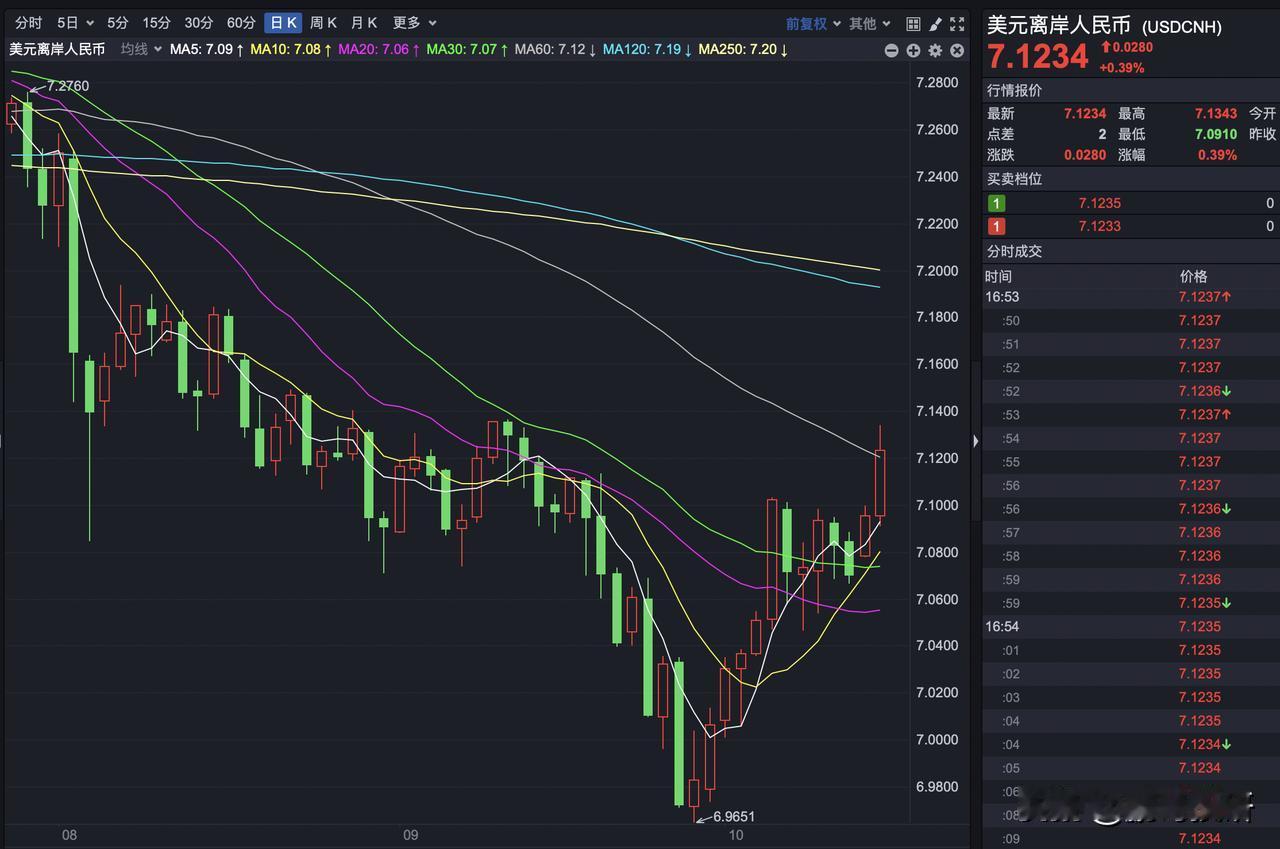This screenshot has height=849, width=1280.
Task: Switch to 周K weekly chart
Action: coord(323,22)
